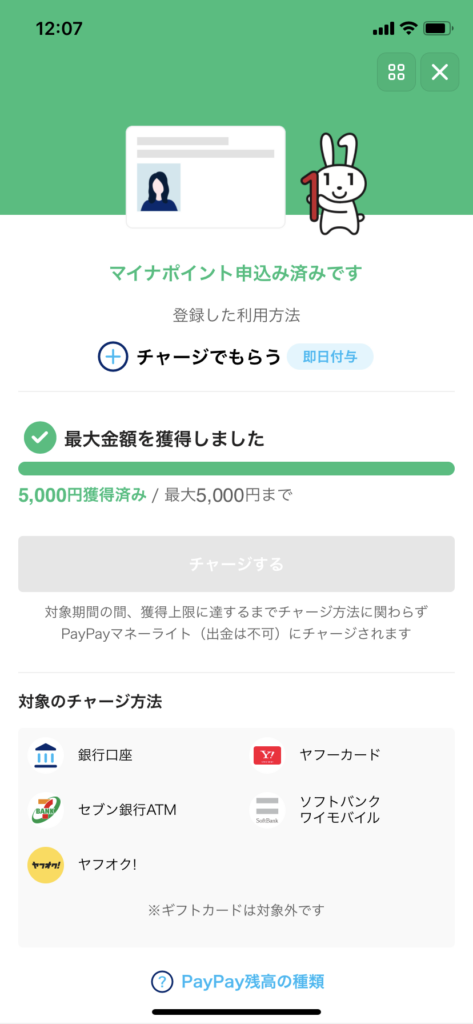Close the My Number Point screen
This screenshot has width=473, height=1024.
tap(440, 72)
